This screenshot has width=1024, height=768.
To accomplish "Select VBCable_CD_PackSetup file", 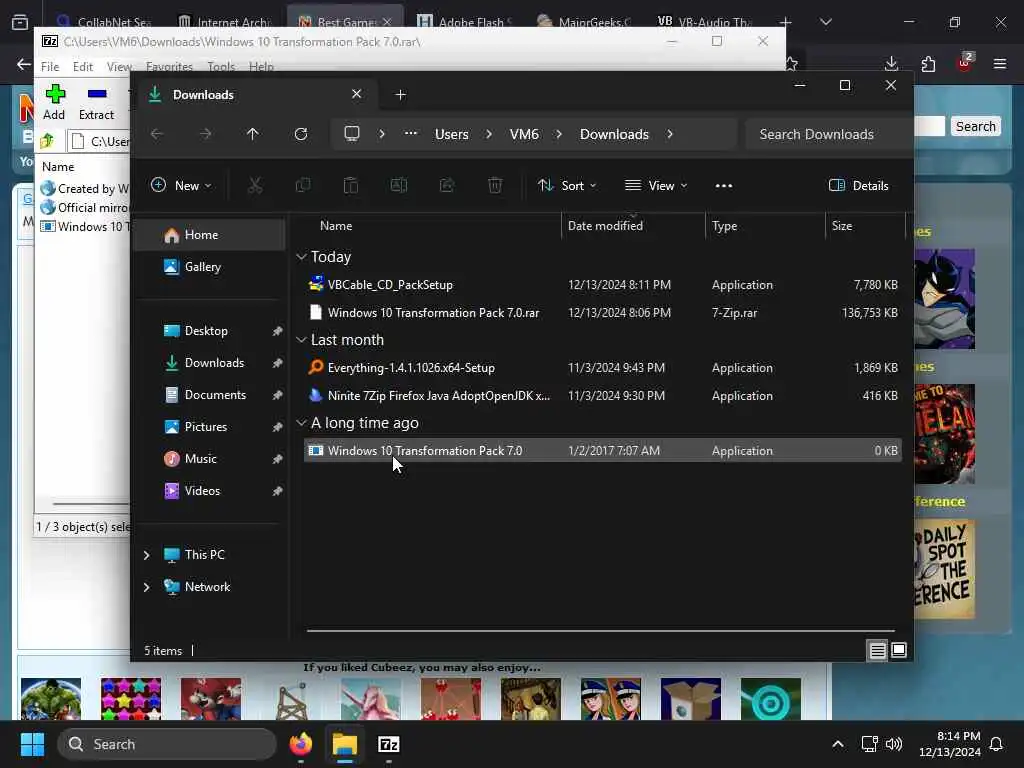I will click(602, 285).
